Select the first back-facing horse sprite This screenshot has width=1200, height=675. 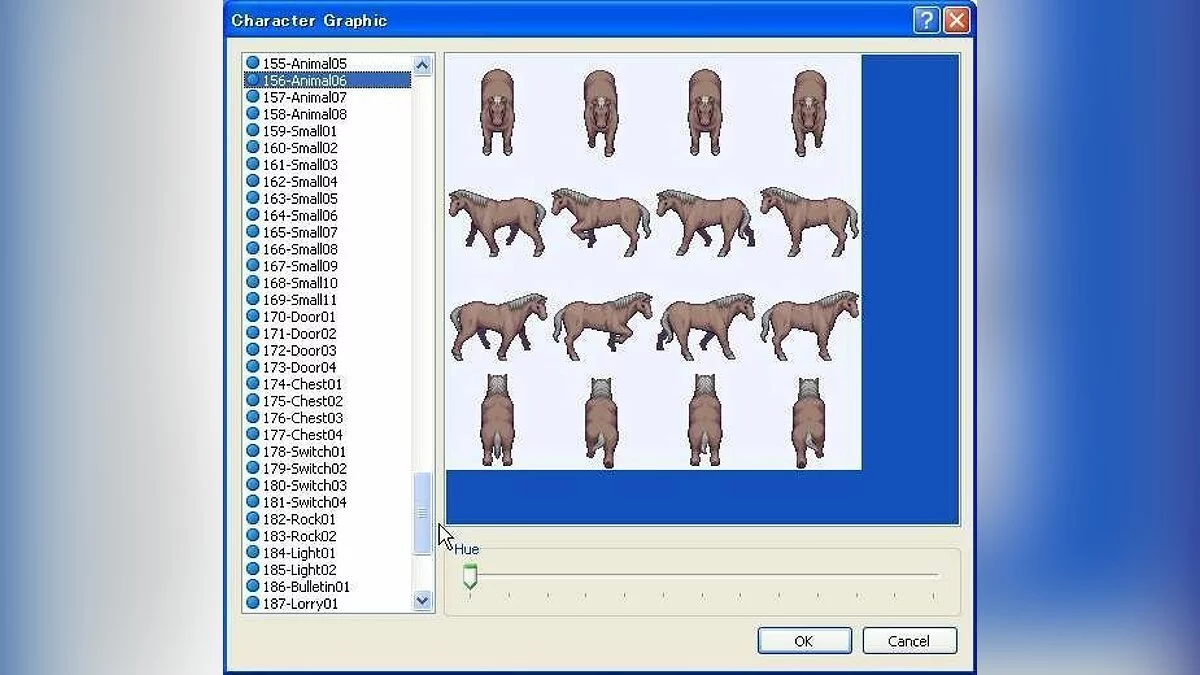tap(497, 421)
